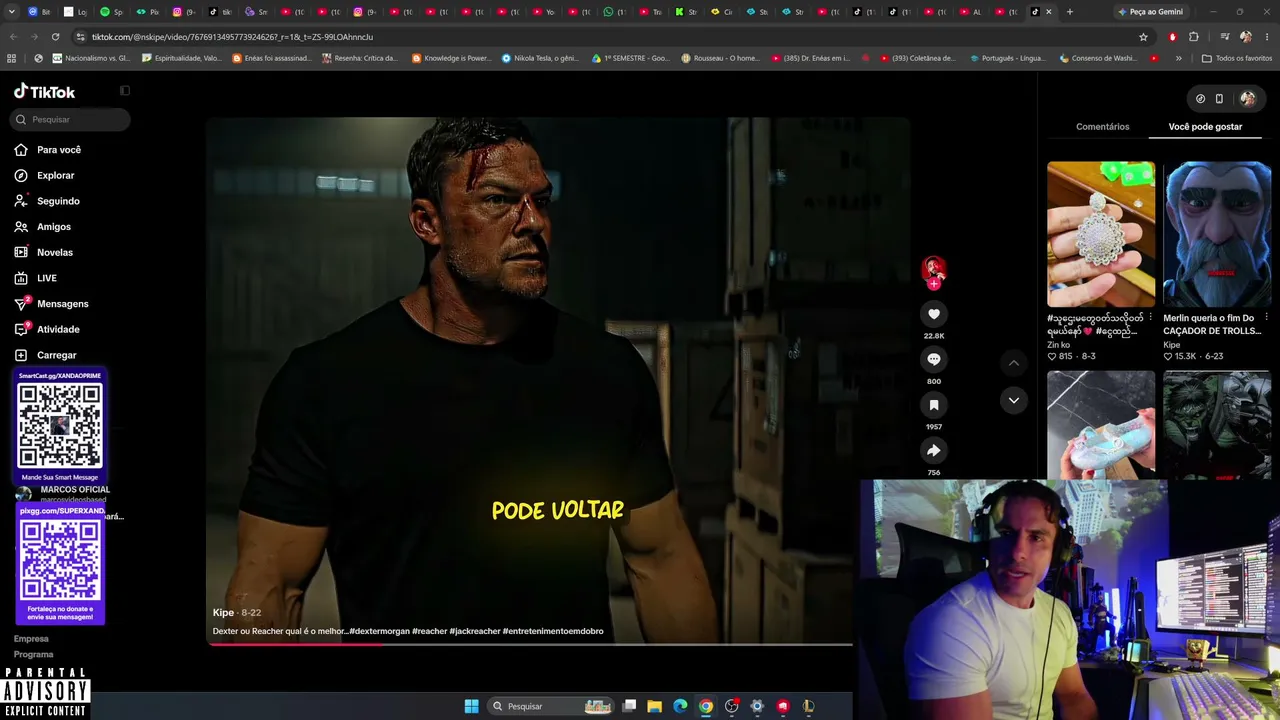
Task: Reload the page in Chrome
Action: (55, 37)
